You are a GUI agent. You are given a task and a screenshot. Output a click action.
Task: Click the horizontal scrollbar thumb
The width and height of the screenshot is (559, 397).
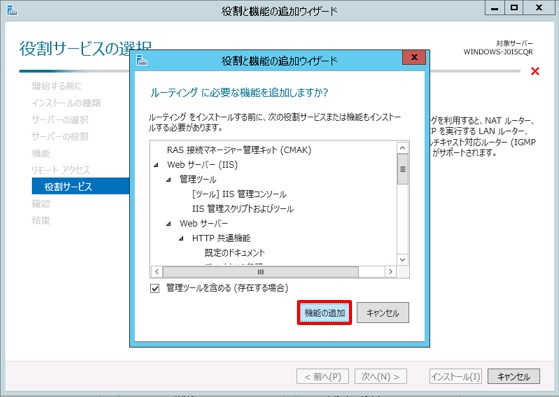pos(261,272)
